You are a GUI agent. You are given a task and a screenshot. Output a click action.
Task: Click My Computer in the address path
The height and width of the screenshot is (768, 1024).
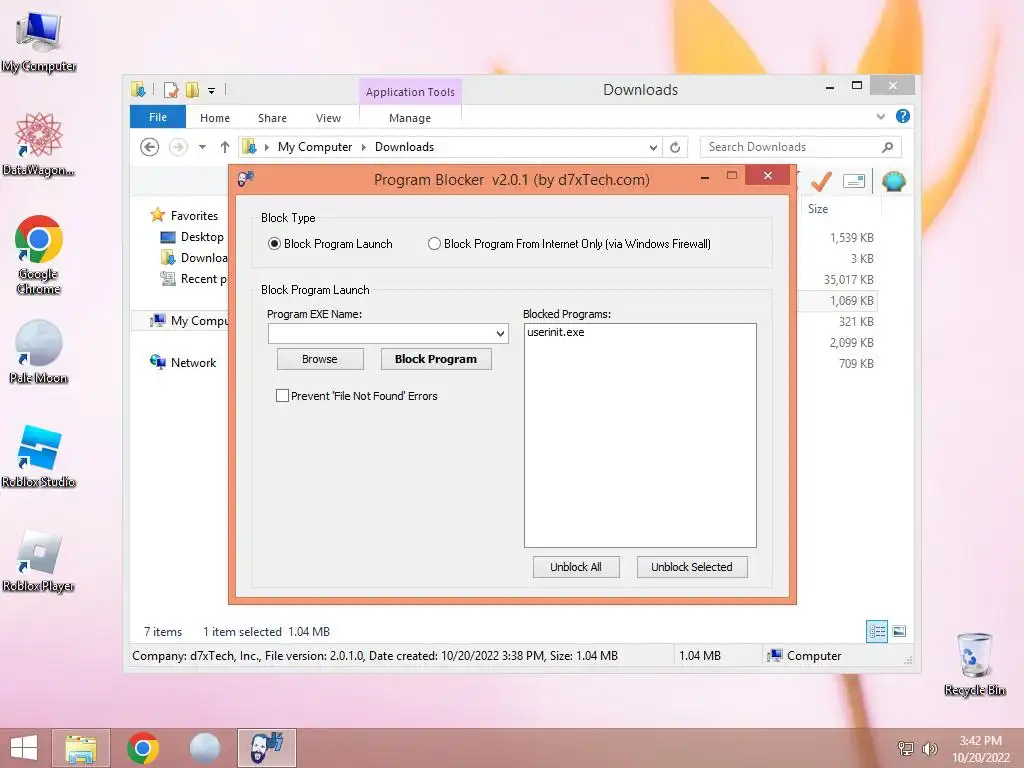click(315, 147)
